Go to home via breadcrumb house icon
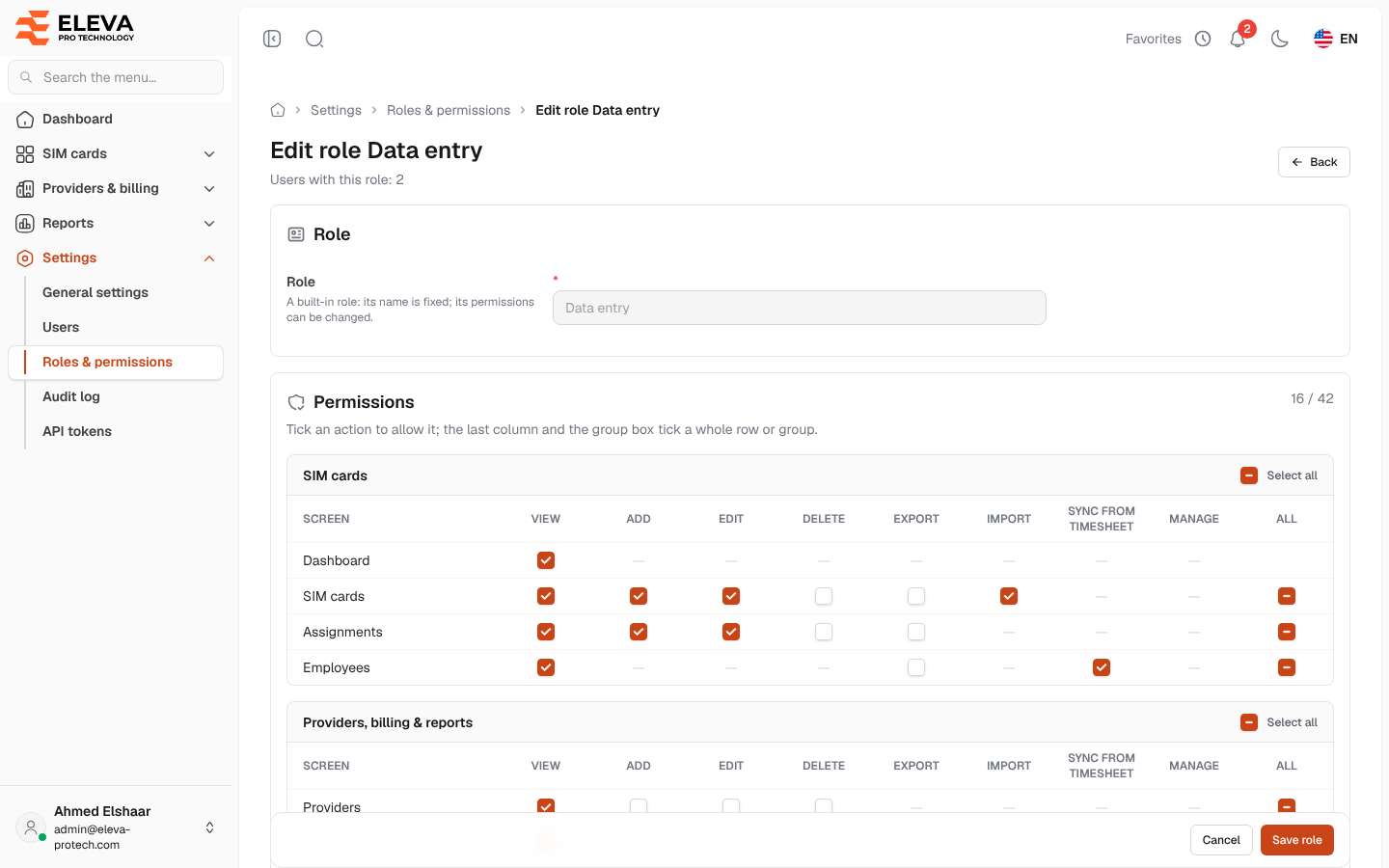Viewport: 1389px width, 868px height. pos(278,110)
